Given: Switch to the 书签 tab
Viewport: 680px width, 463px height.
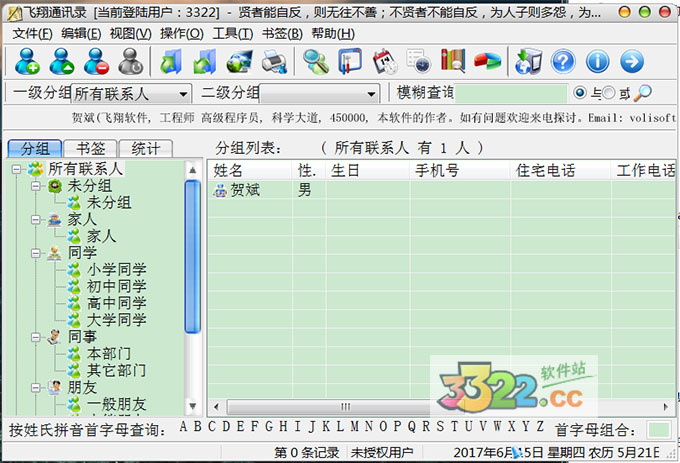Looking at the screenshot, I should coord(91,149).
